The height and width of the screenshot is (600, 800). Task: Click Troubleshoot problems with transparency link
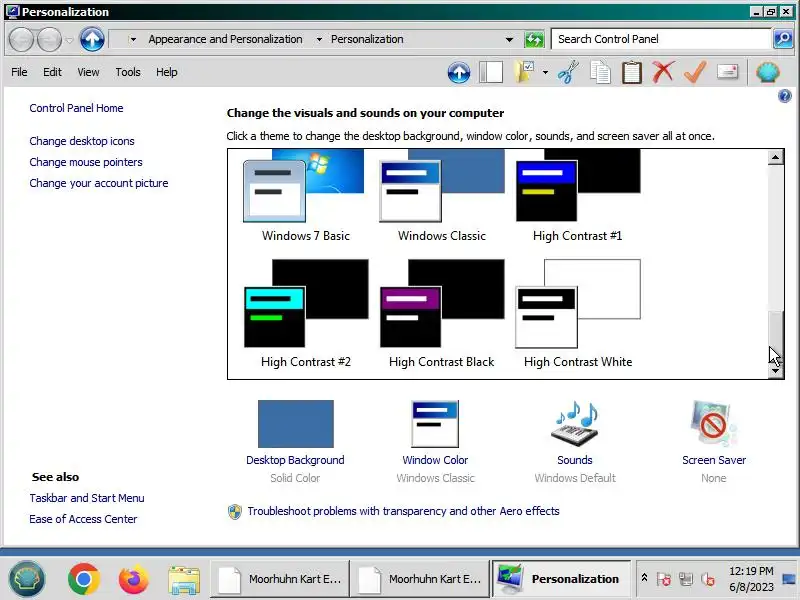(x=403, y=511)
